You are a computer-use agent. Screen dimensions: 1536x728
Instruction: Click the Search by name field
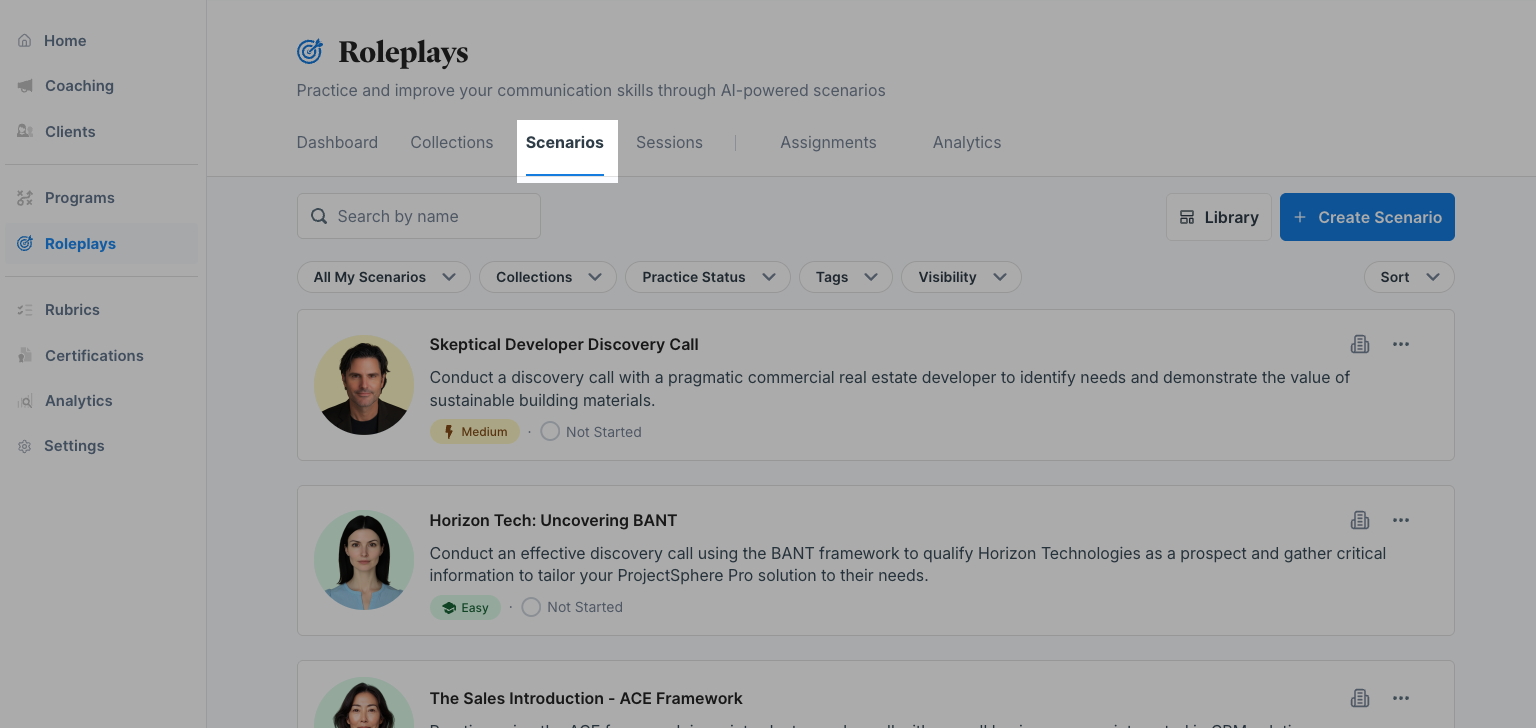click(419, 216)
